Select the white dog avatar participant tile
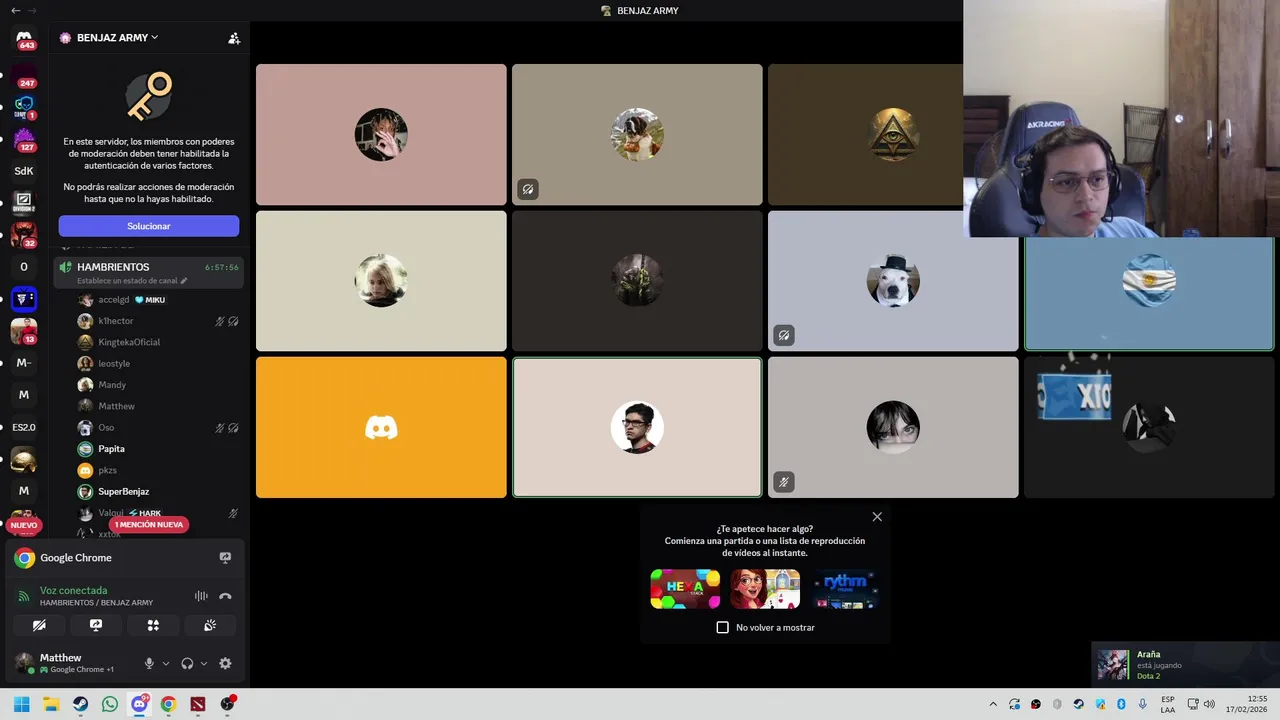The height and width of the screenshot is (720, 1280). (893, 281)
